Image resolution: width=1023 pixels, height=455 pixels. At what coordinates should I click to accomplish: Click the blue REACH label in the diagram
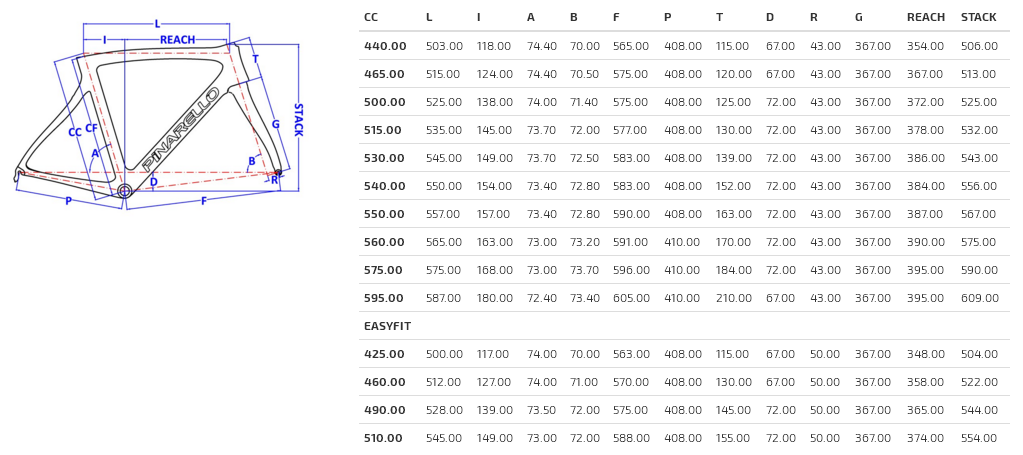point(177,40)
